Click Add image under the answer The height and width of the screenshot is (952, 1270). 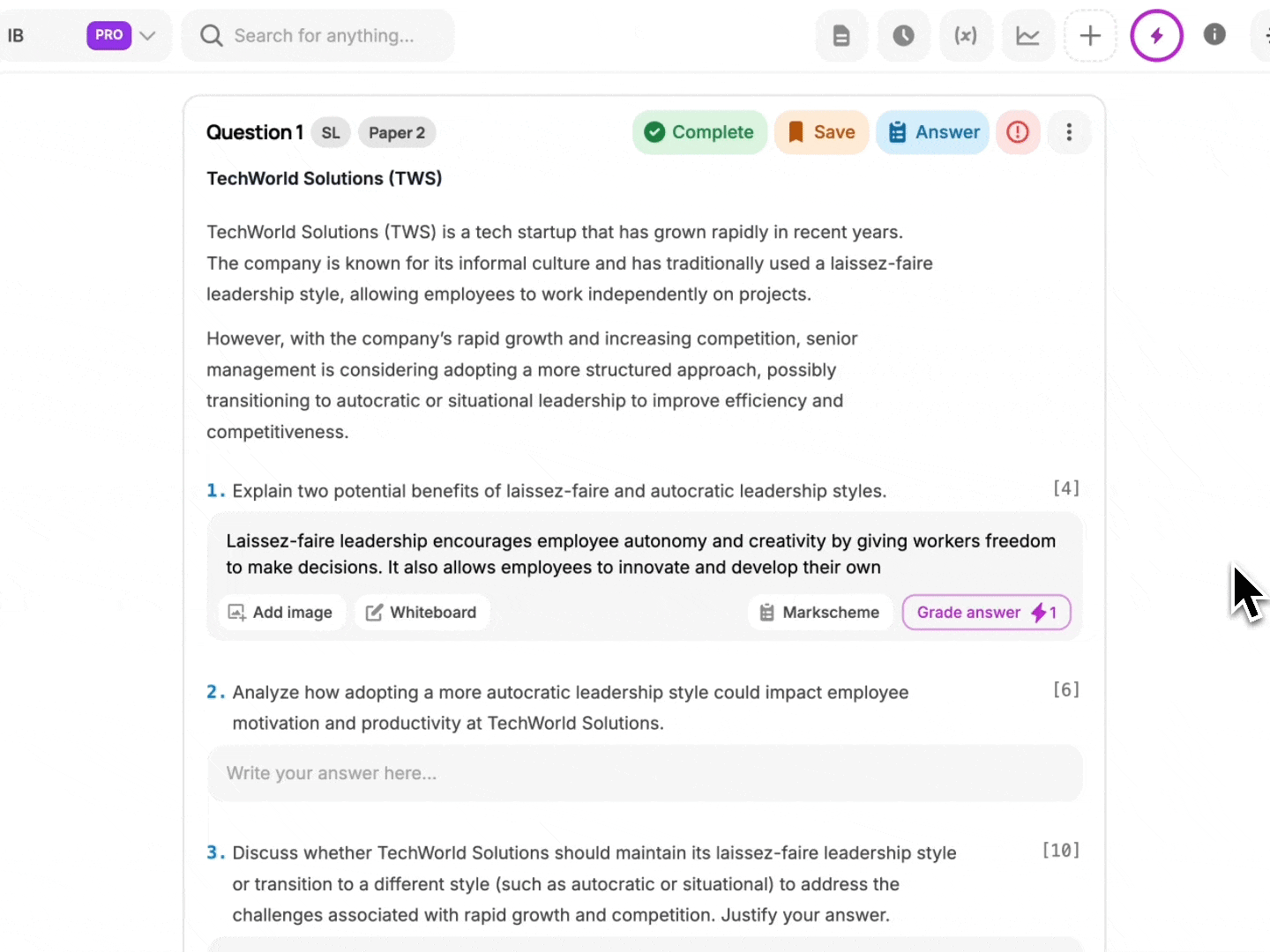[x=280, y=613]
